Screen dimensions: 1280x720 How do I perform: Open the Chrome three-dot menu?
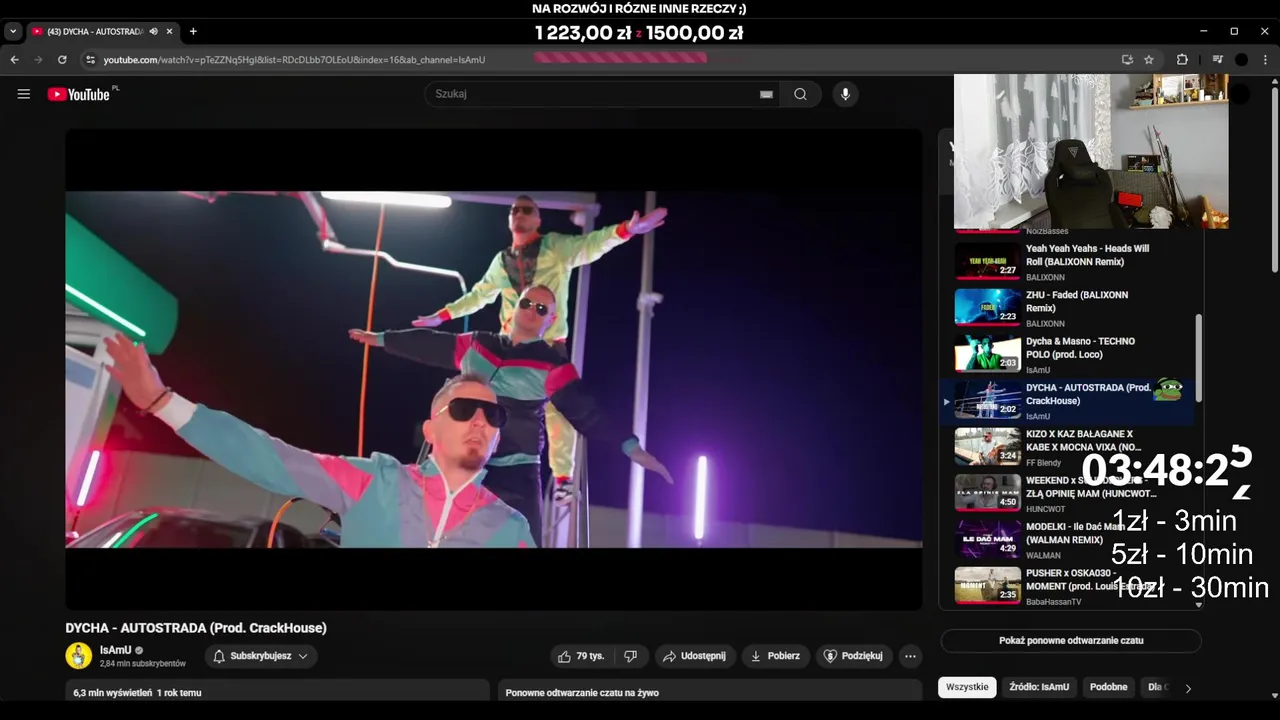tap(1266, 60)
